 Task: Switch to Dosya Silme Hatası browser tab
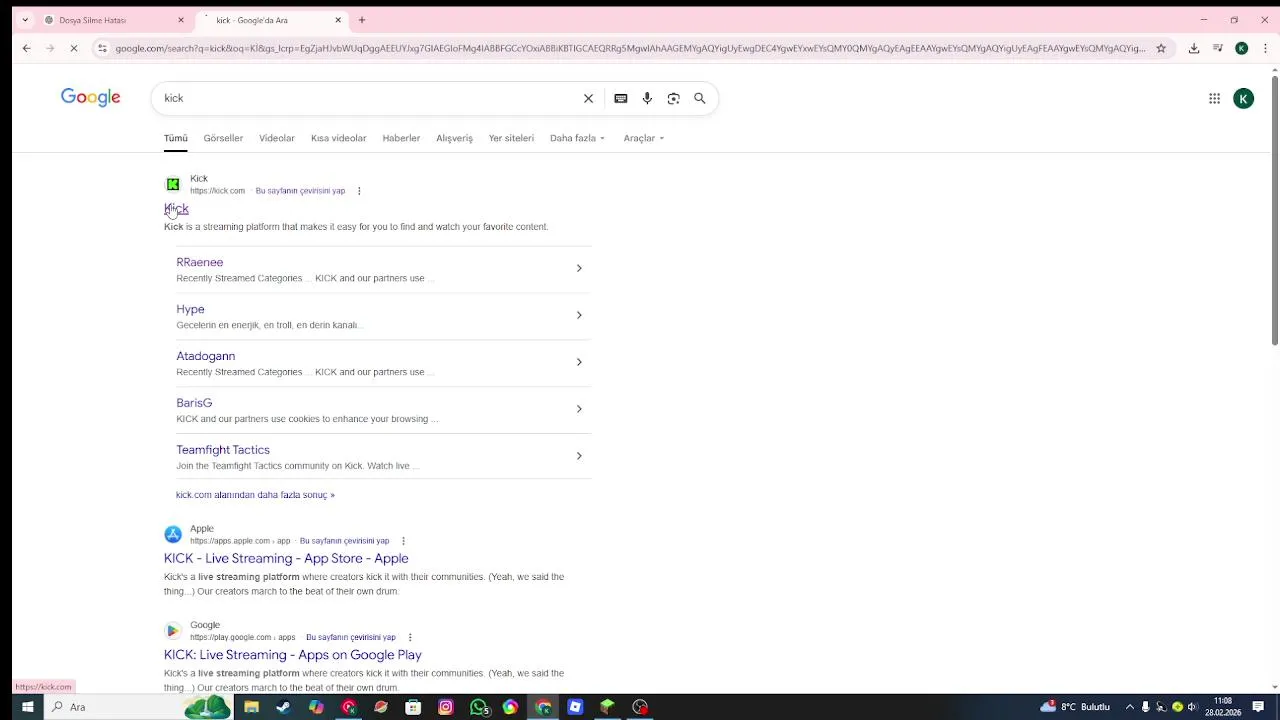(112, 20)
